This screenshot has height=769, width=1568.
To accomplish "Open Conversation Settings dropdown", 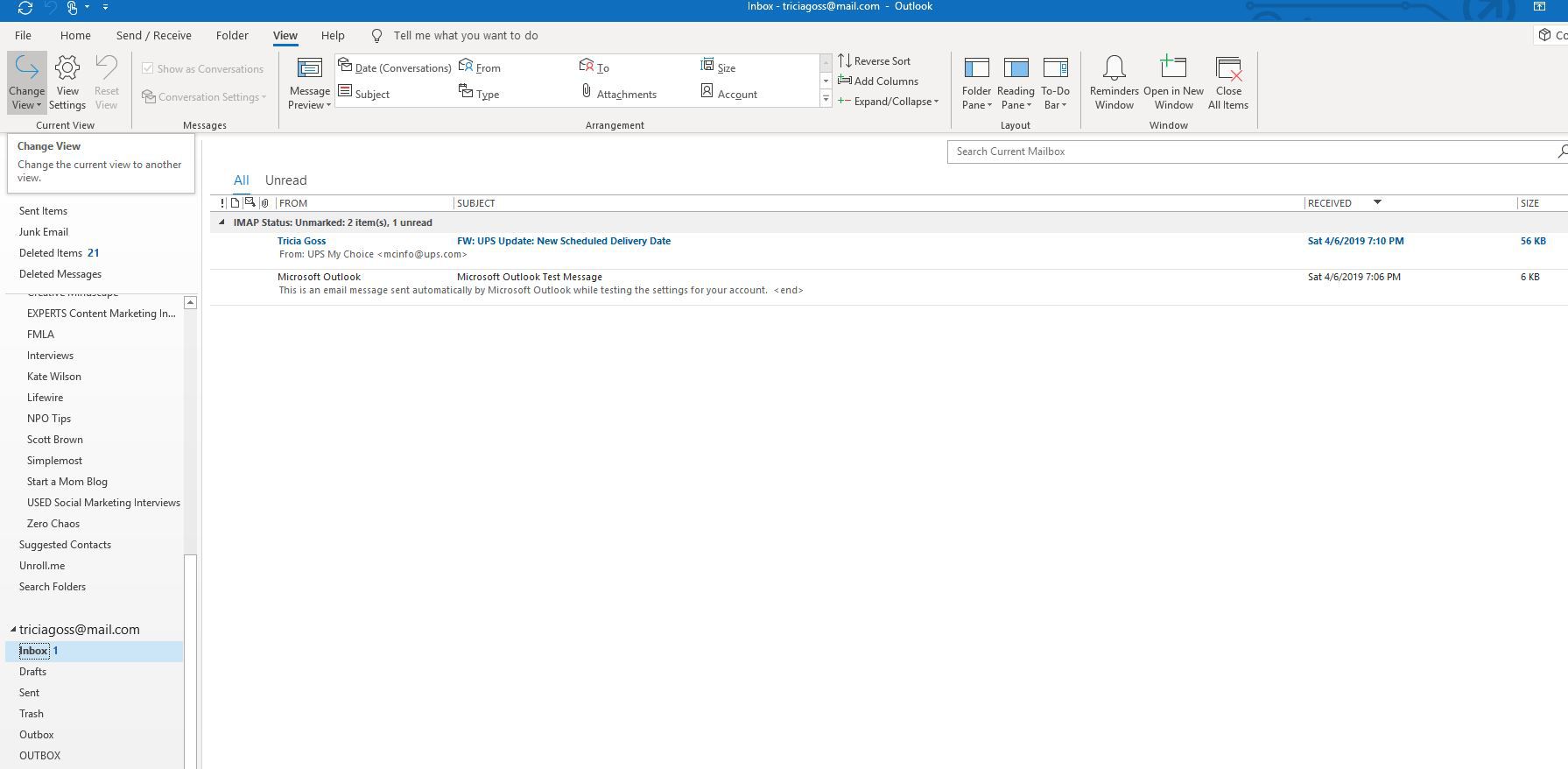I will tap(204, 96).
